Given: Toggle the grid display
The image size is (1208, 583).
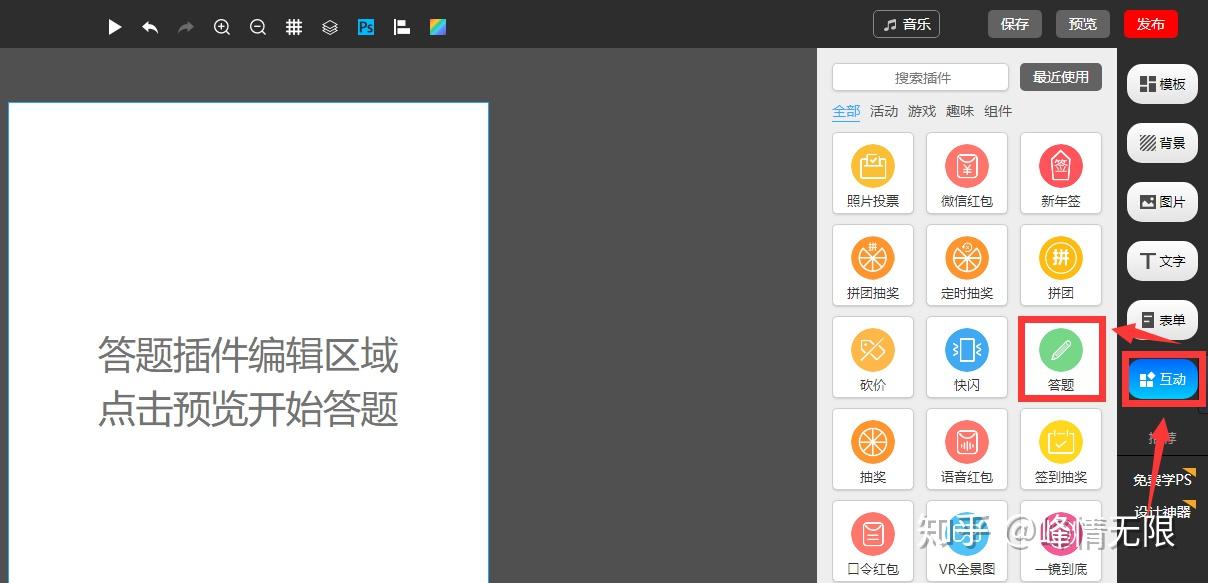Looking at the screenshot, I should [x=294, y=27].
